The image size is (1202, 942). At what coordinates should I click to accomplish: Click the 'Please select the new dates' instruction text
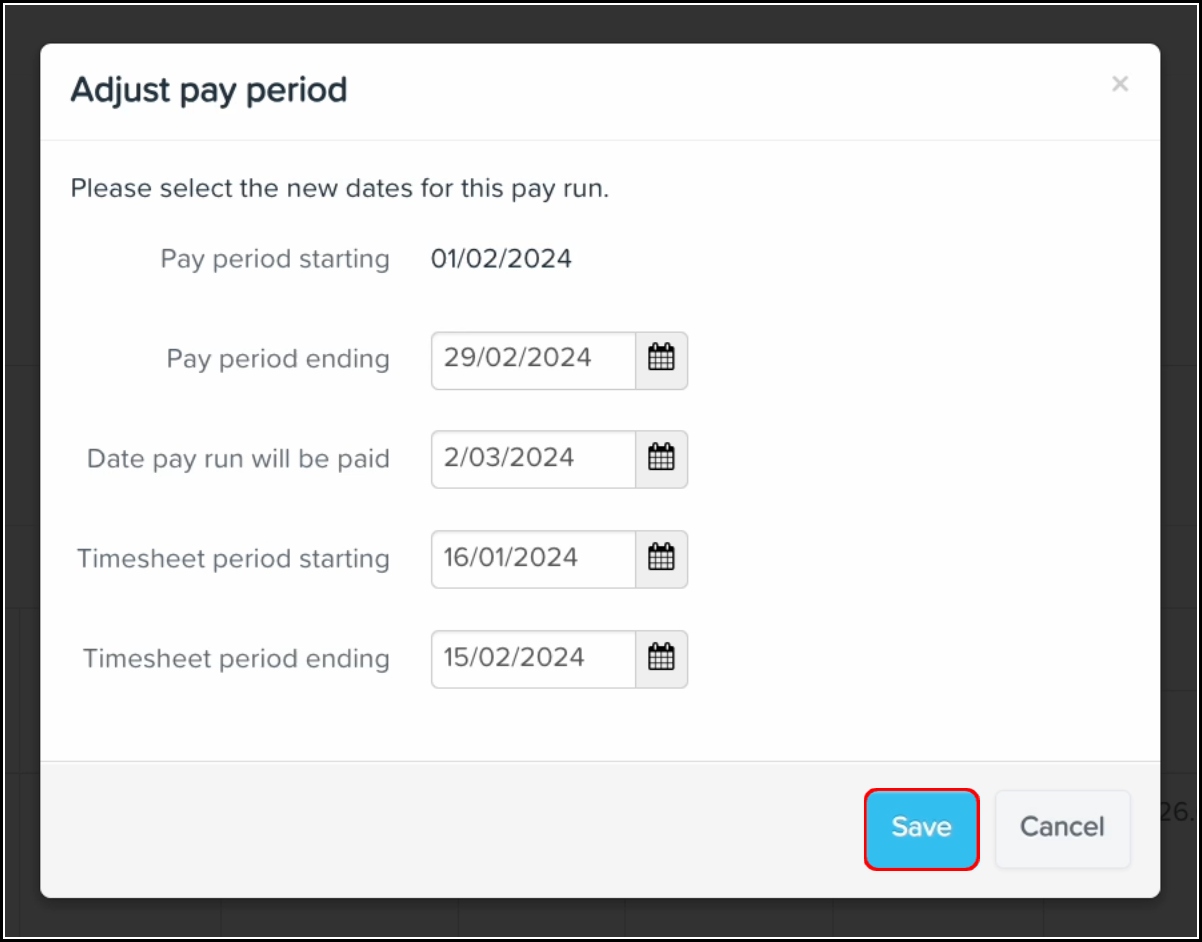pos(339,188)
